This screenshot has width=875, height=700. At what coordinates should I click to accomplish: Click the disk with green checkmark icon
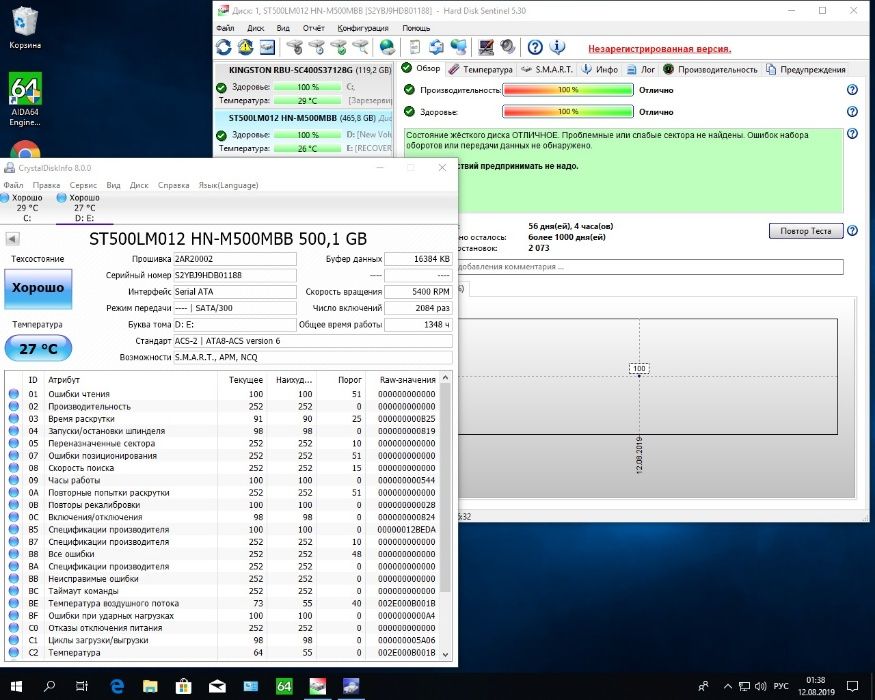coord(338,47)
